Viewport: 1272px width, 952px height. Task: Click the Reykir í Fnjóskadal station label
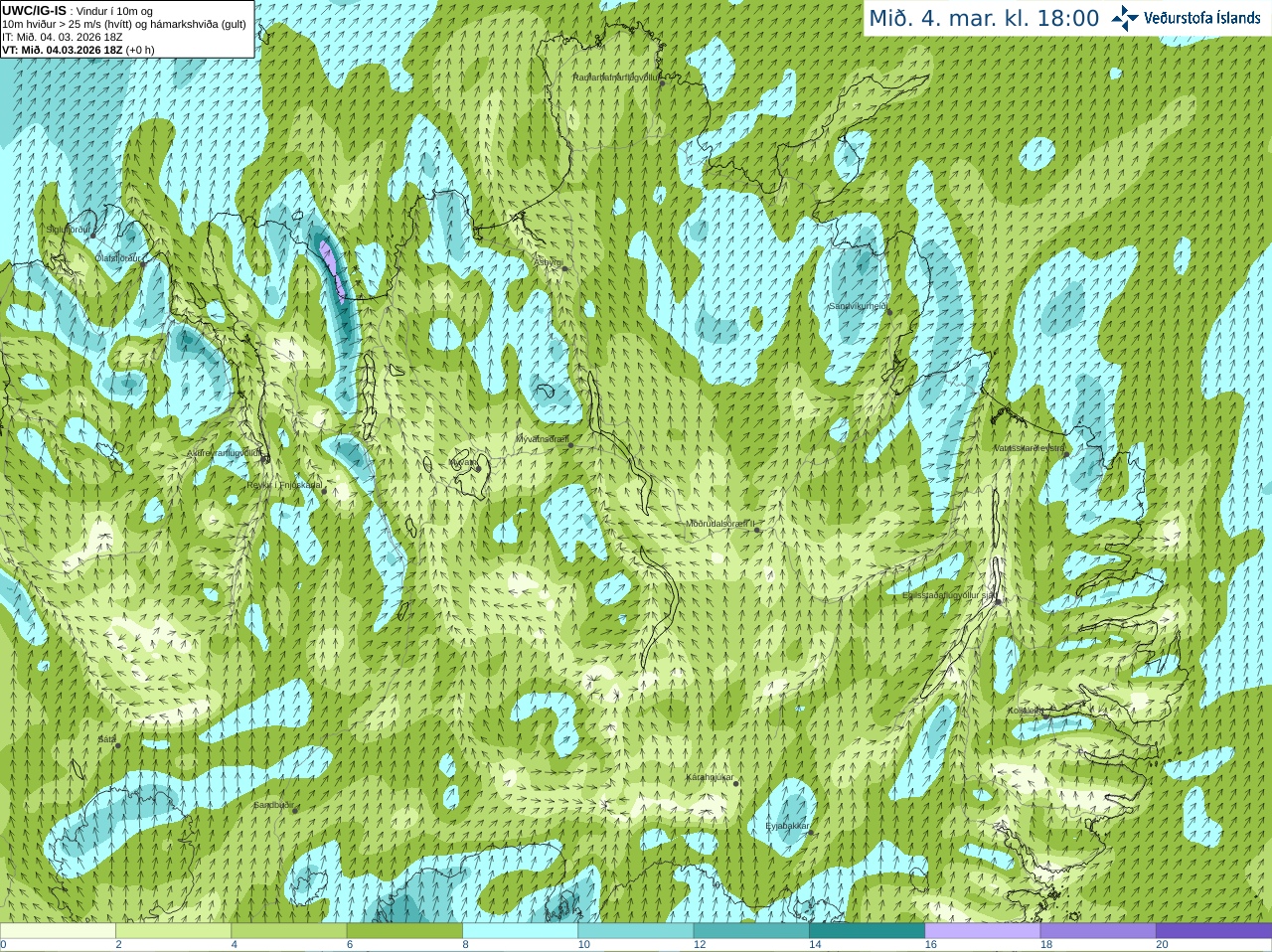[284, 485]
